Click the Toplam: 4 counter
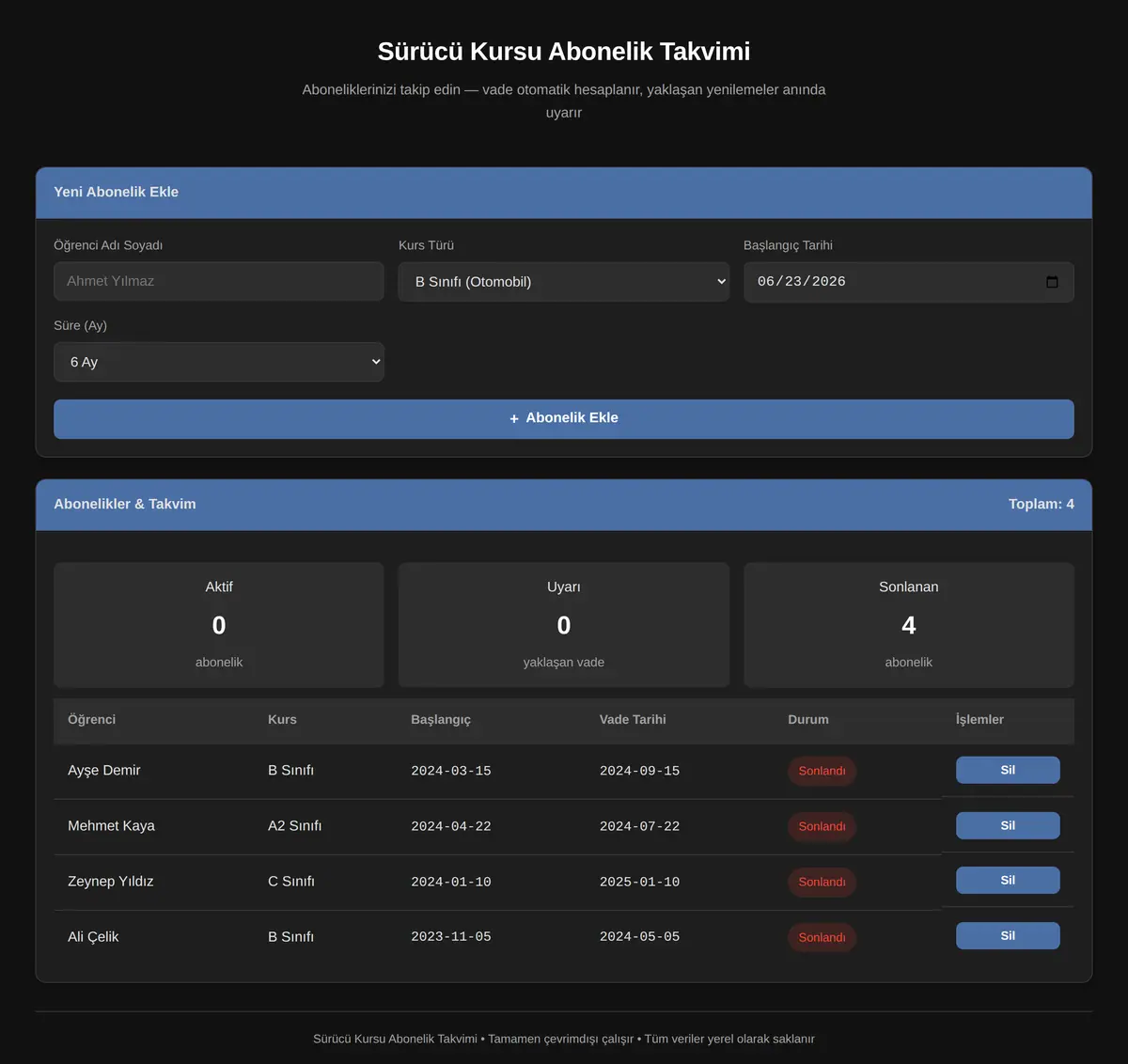 click(1042, 504)
